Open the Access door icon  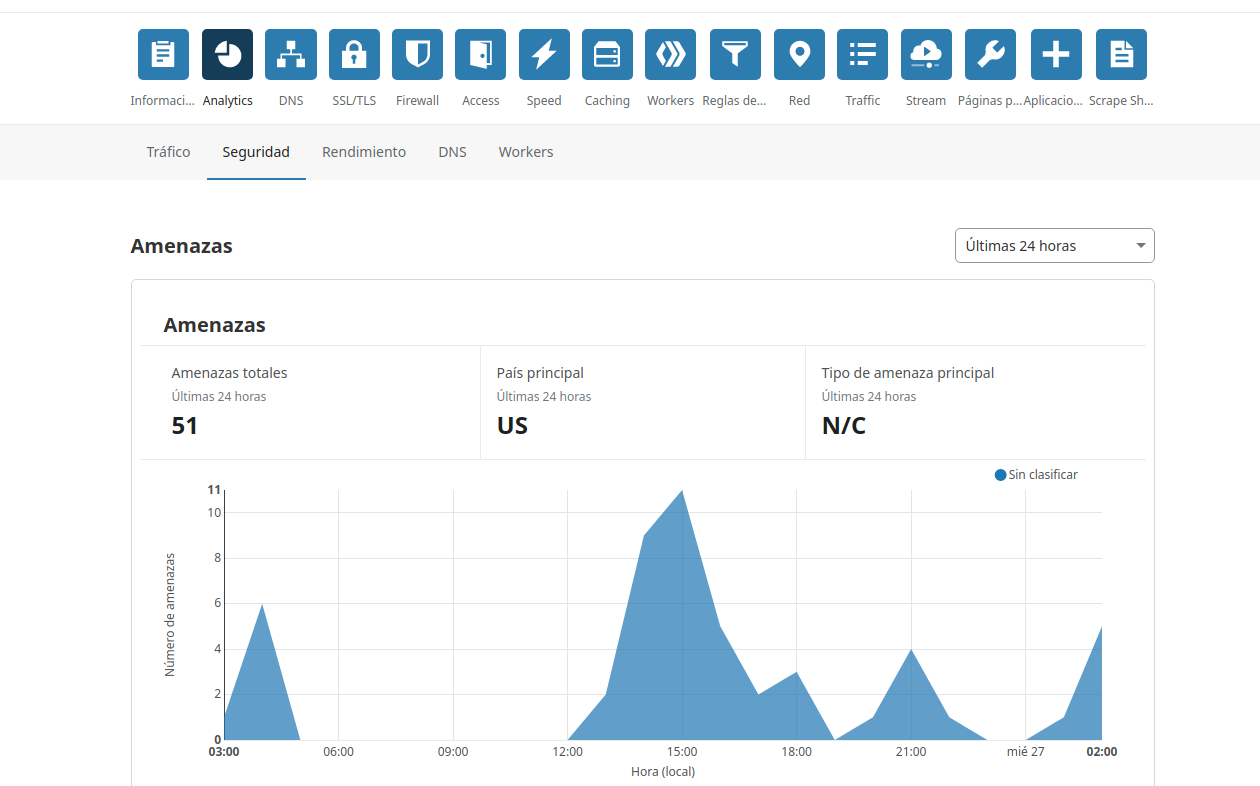tap(480, 55)
